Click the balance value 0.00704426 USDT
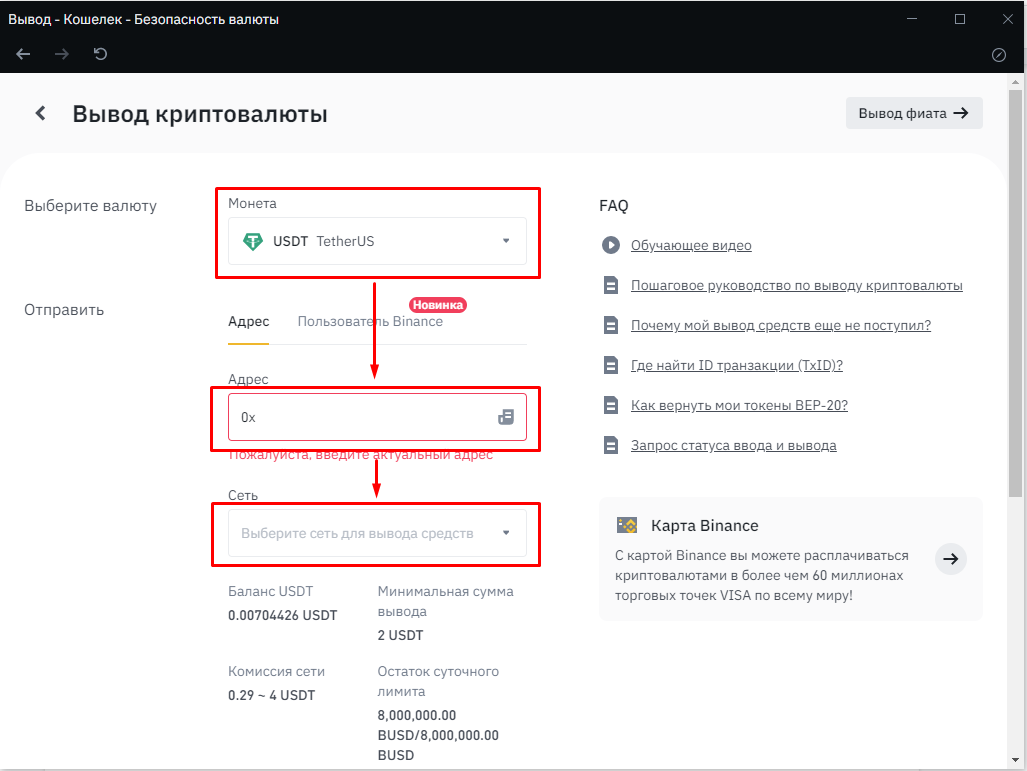 click(x=282, y=616)
